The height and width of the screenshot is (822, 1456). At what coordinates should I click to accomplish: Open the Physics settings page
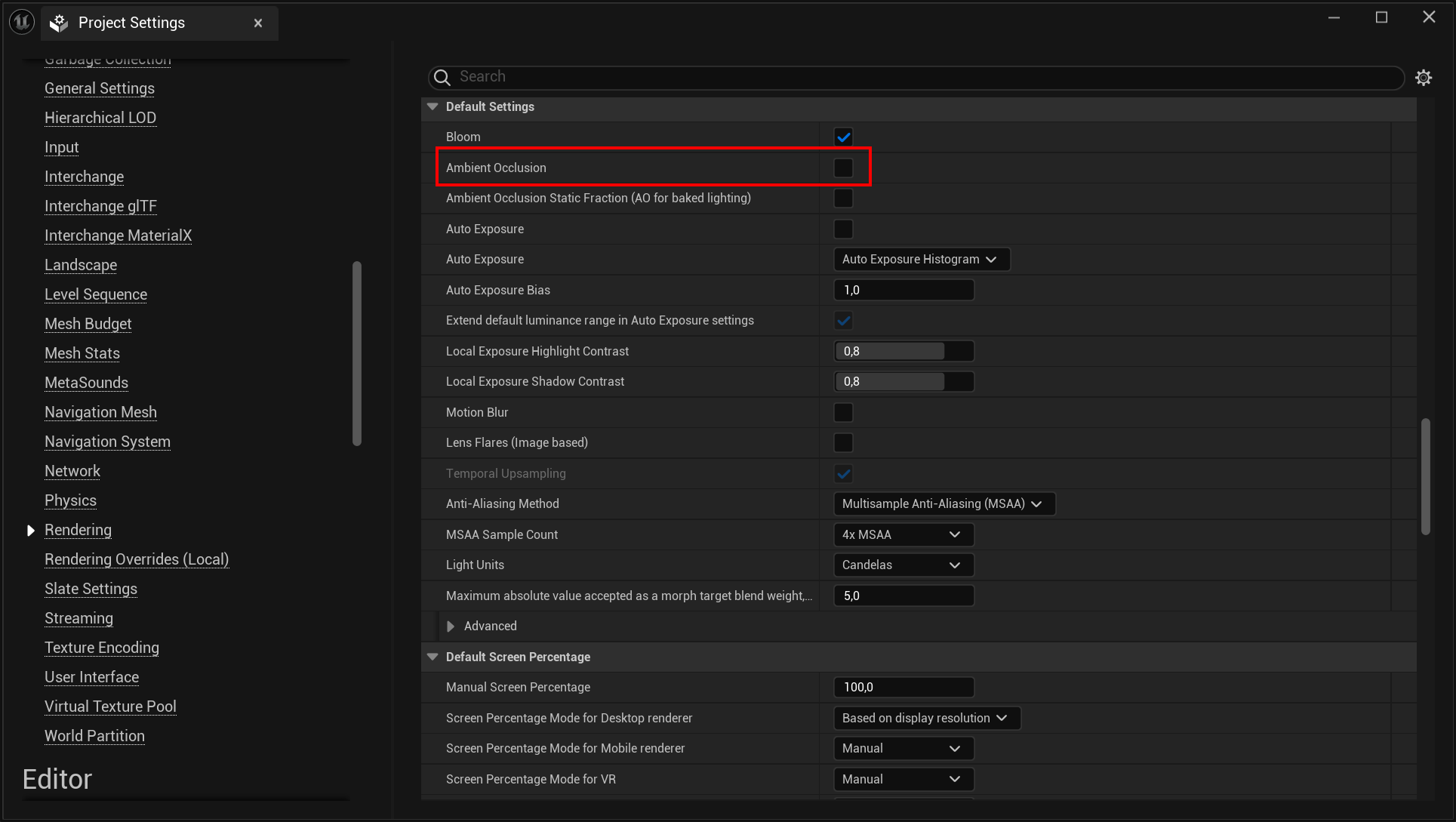[70, 500]
